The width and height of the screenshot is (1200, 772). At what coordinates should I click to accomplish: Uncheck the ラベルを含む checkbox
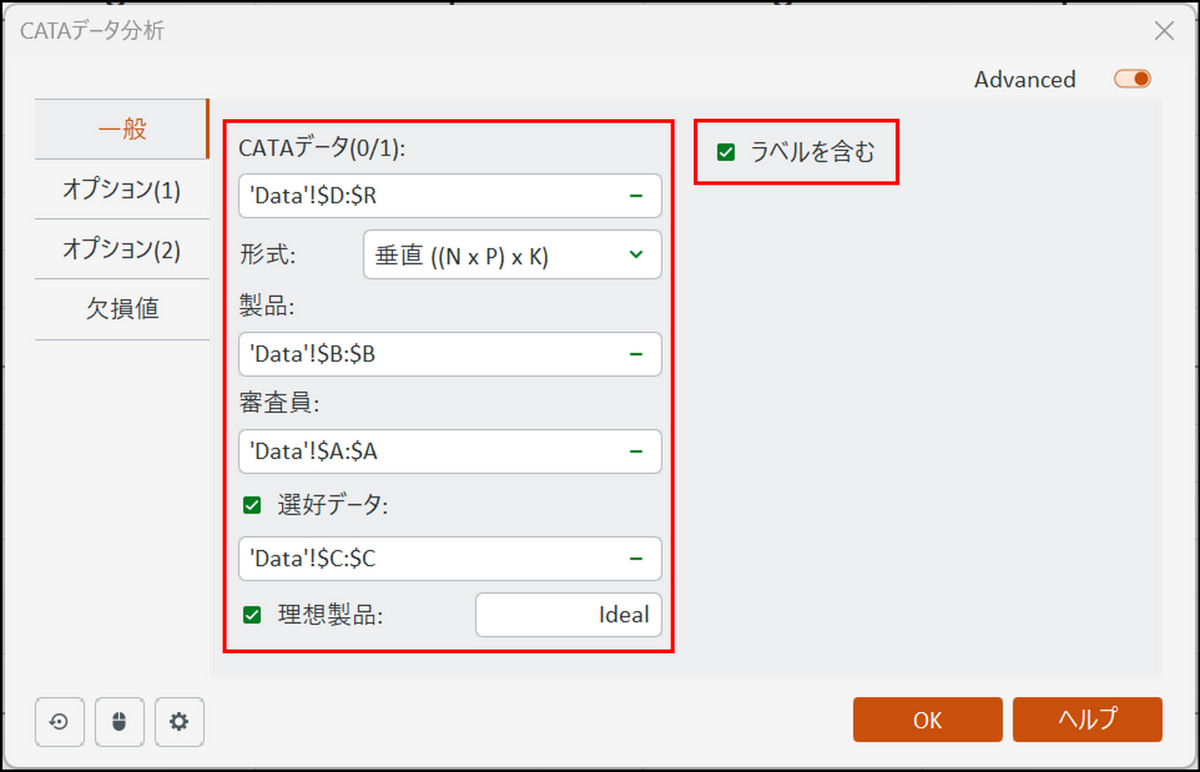pyautogui.click(x=726, y=153)
